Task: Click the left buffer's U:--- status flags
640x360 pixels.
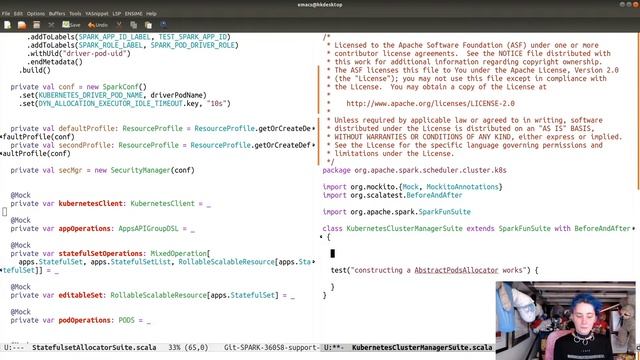Action: pyautogui.click(x=14, y=347)
